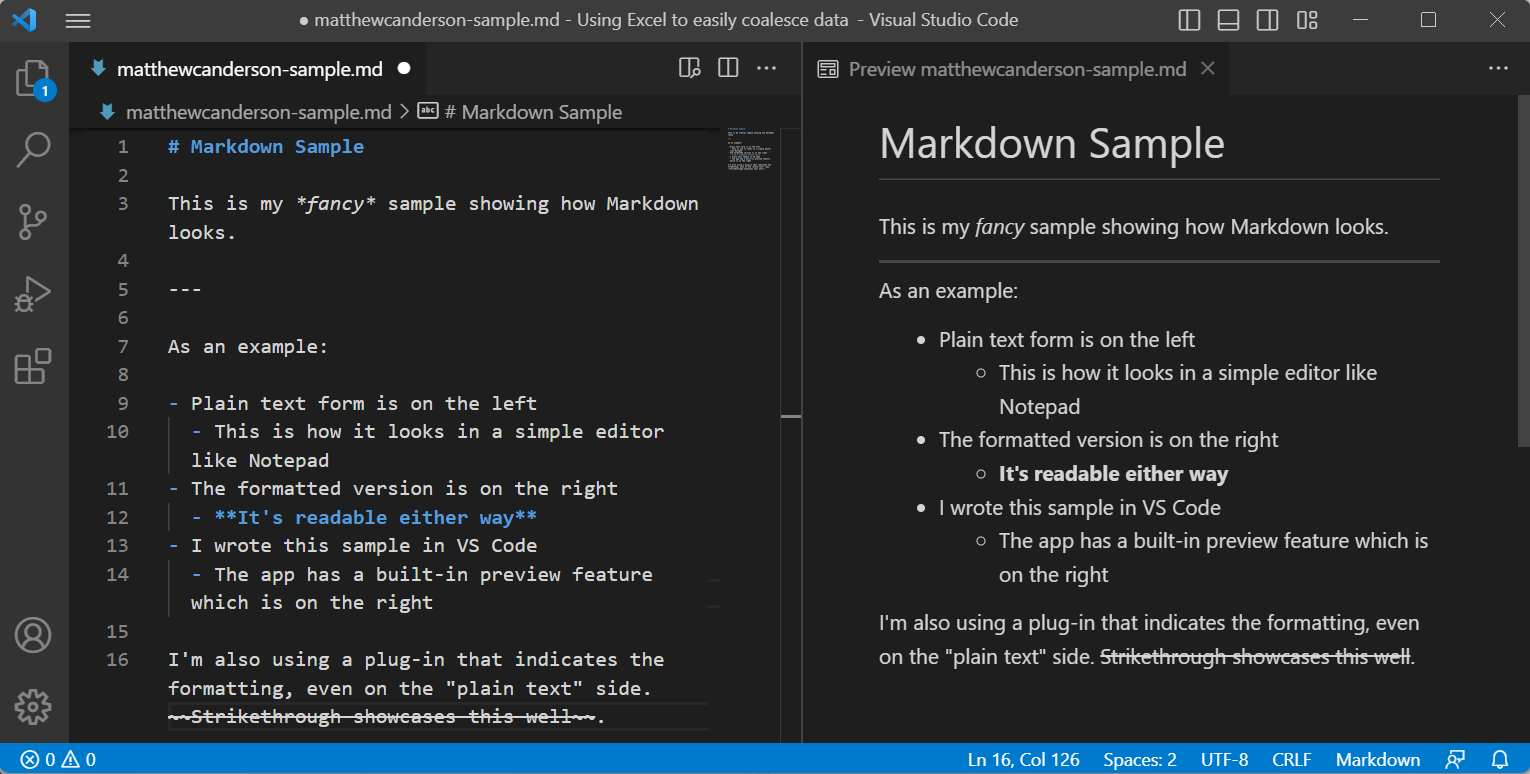The height and width of the screenshot is (774, 1530).
Task: Open the application hamburger menu
Action: tap(78, 19)
